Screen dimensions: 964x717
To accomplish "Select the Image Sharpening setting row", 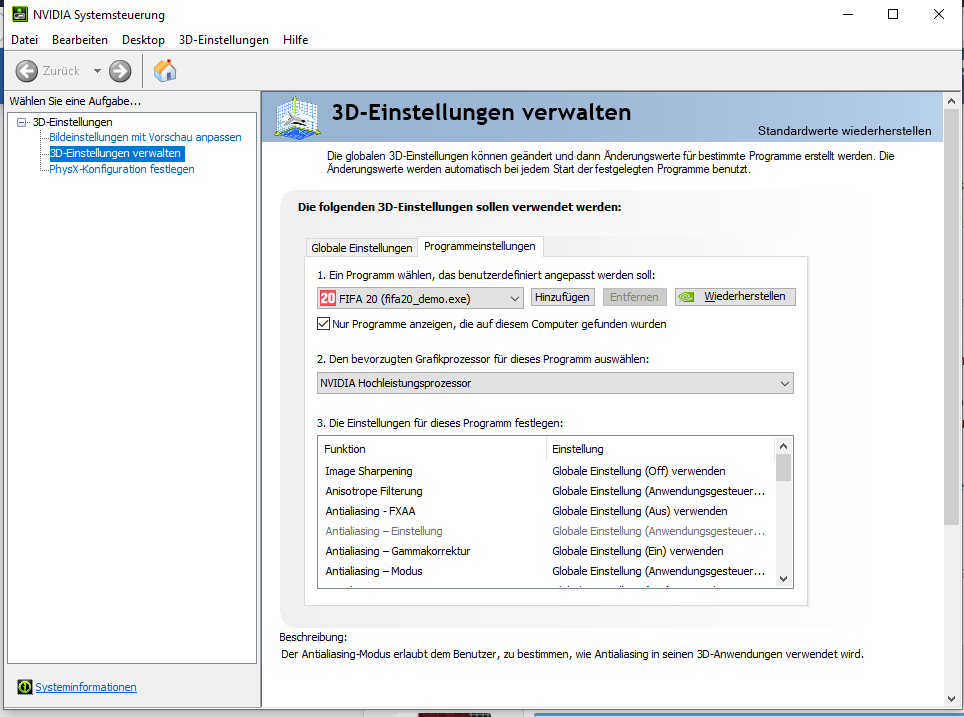I will 545,471.
